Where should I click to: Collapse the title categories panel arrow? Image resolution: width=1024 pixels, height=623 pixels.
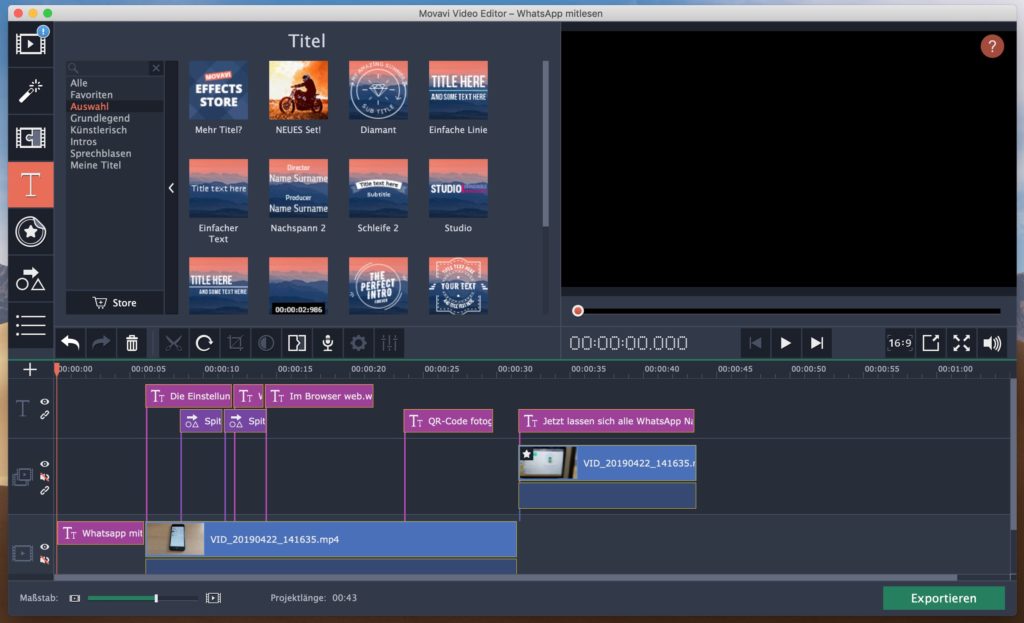click(171, 188)
